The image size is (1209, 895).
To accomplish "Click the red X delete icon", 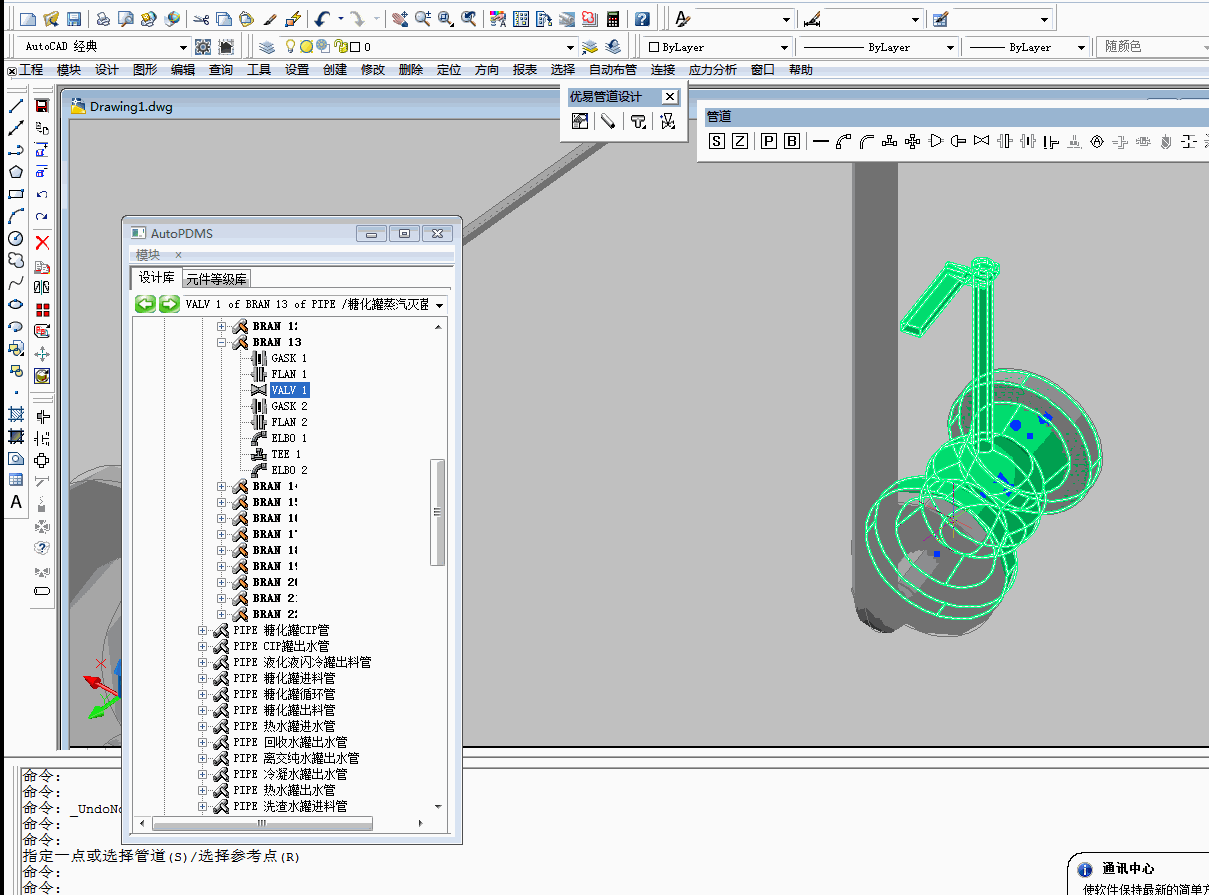I will click(x=42, y=243).
